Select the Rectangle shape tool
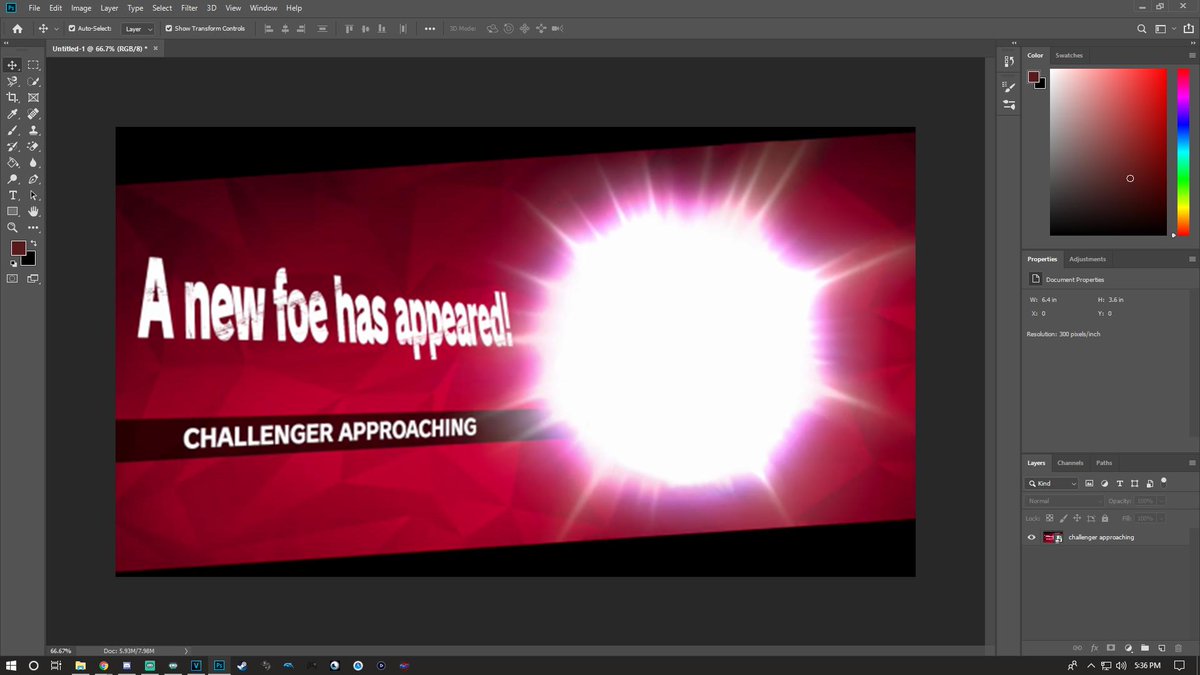This screenshot has height=675, width=1200. point(13,211)
